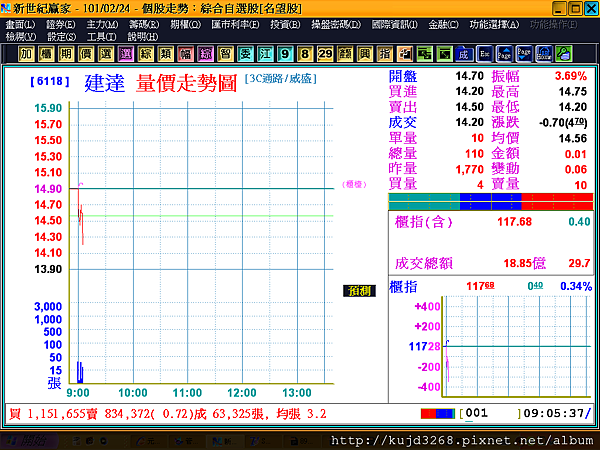600x450 pixels.
Task: Click the 總量 value 110
Action: click(474, 154)
